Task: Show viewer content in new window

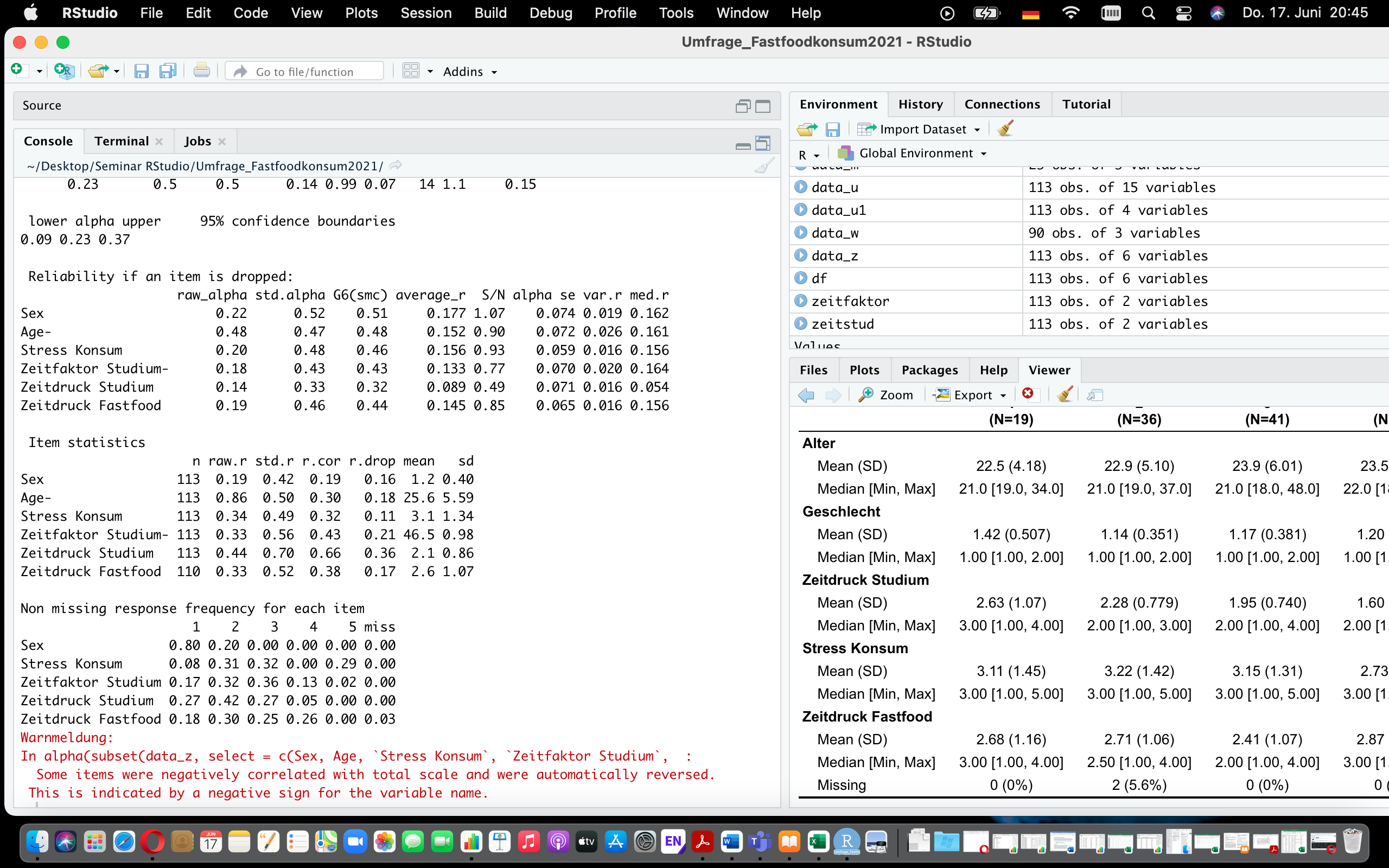Action: coord(1094,395)
